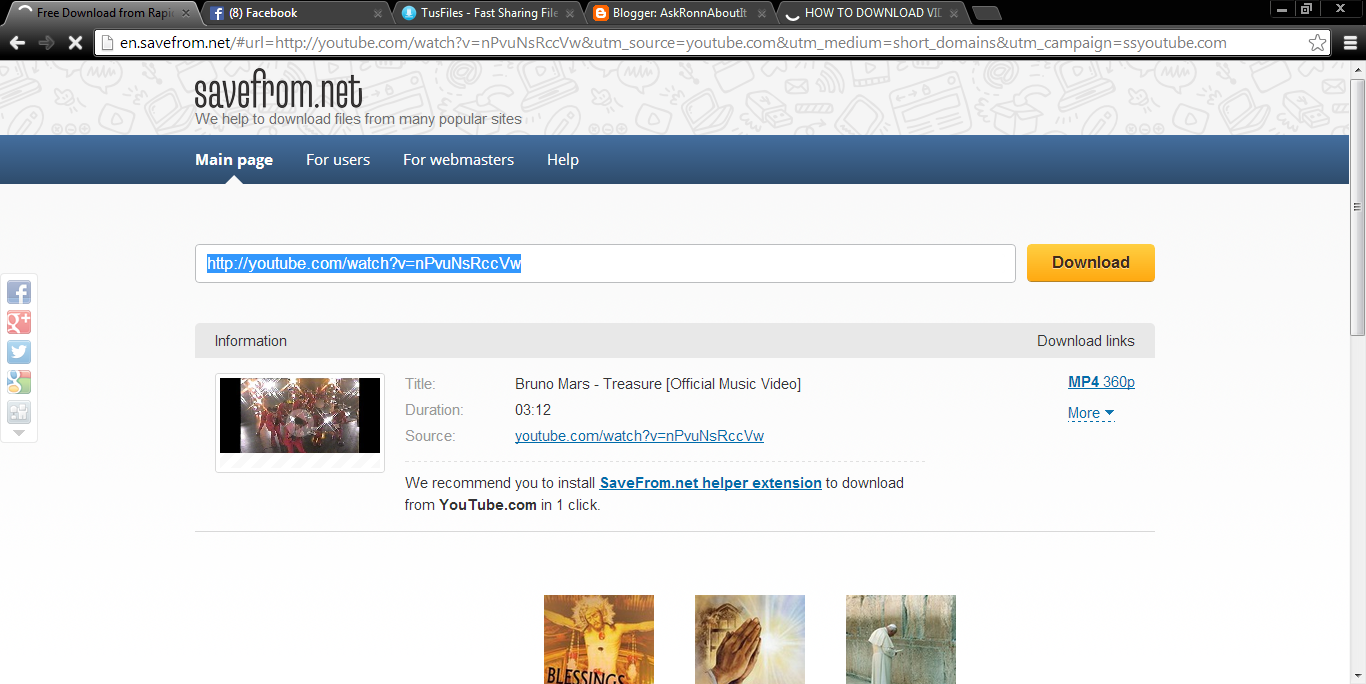1366x684 pixels.
Task: Bookmark this page with the star icon
Action: tap(1318, 43)
